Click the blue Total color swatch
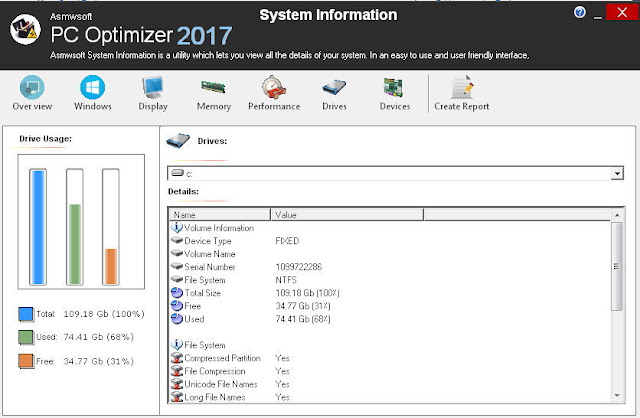The width and height of the screenshot is (640, 418). pos(26,314)
